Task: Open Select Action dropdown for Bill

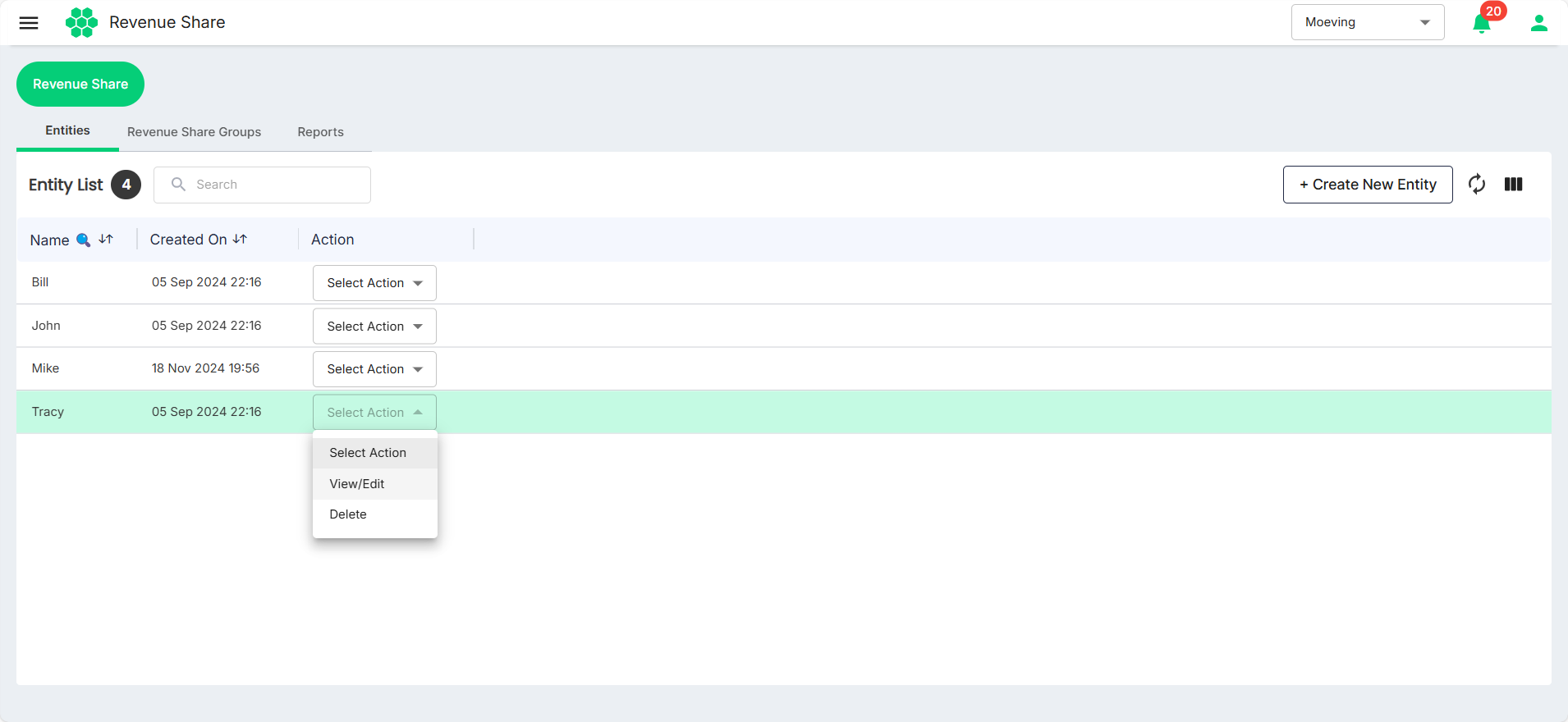Action: click(374, 283)
